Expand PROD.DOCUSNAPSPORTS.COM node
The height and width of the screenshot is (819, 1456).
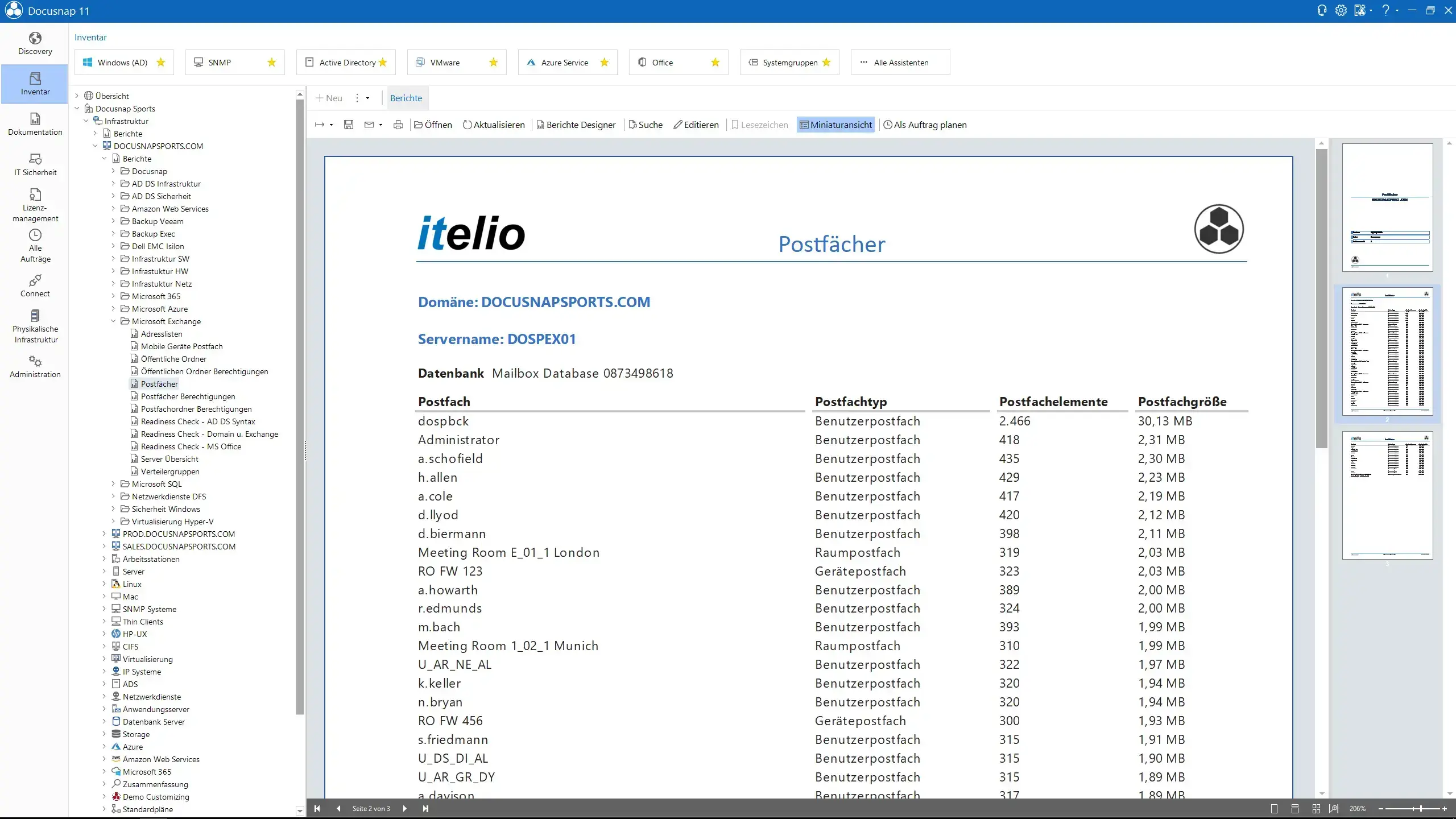point(104,534)
